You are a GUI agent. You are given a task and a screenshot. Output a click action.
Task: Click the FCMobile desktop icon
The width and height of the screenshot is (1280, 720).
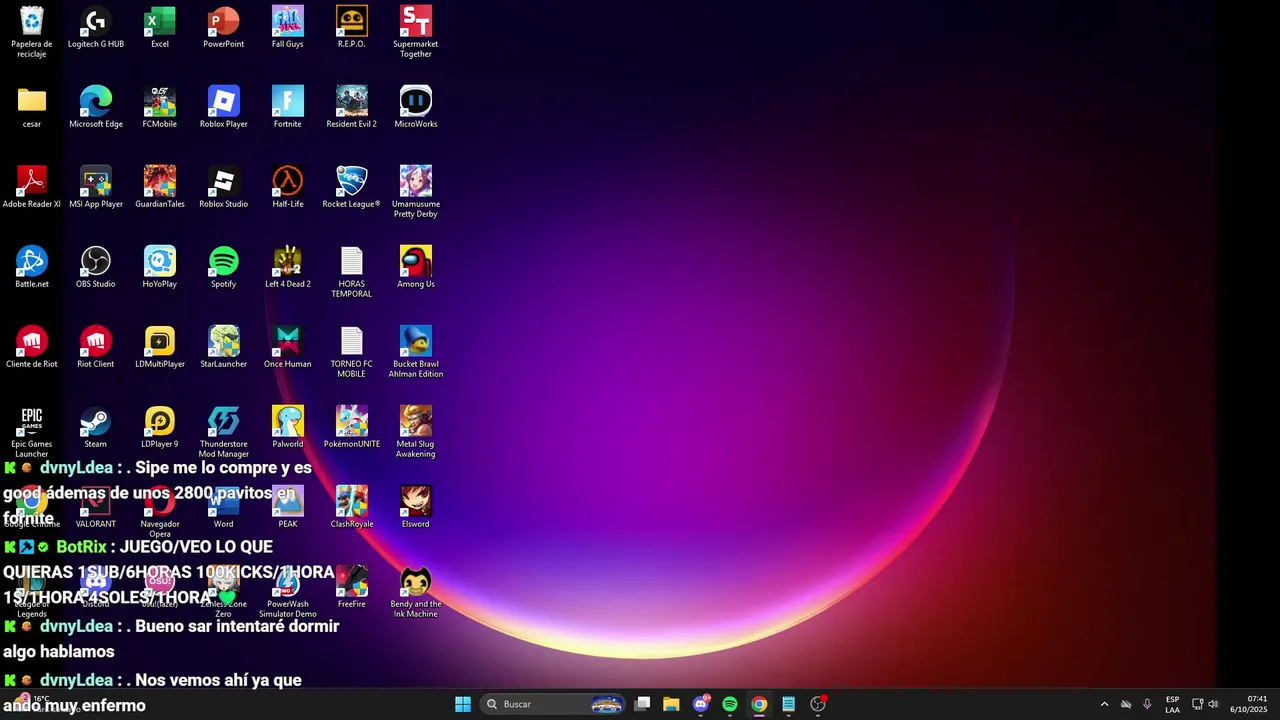tap(160, 107)
